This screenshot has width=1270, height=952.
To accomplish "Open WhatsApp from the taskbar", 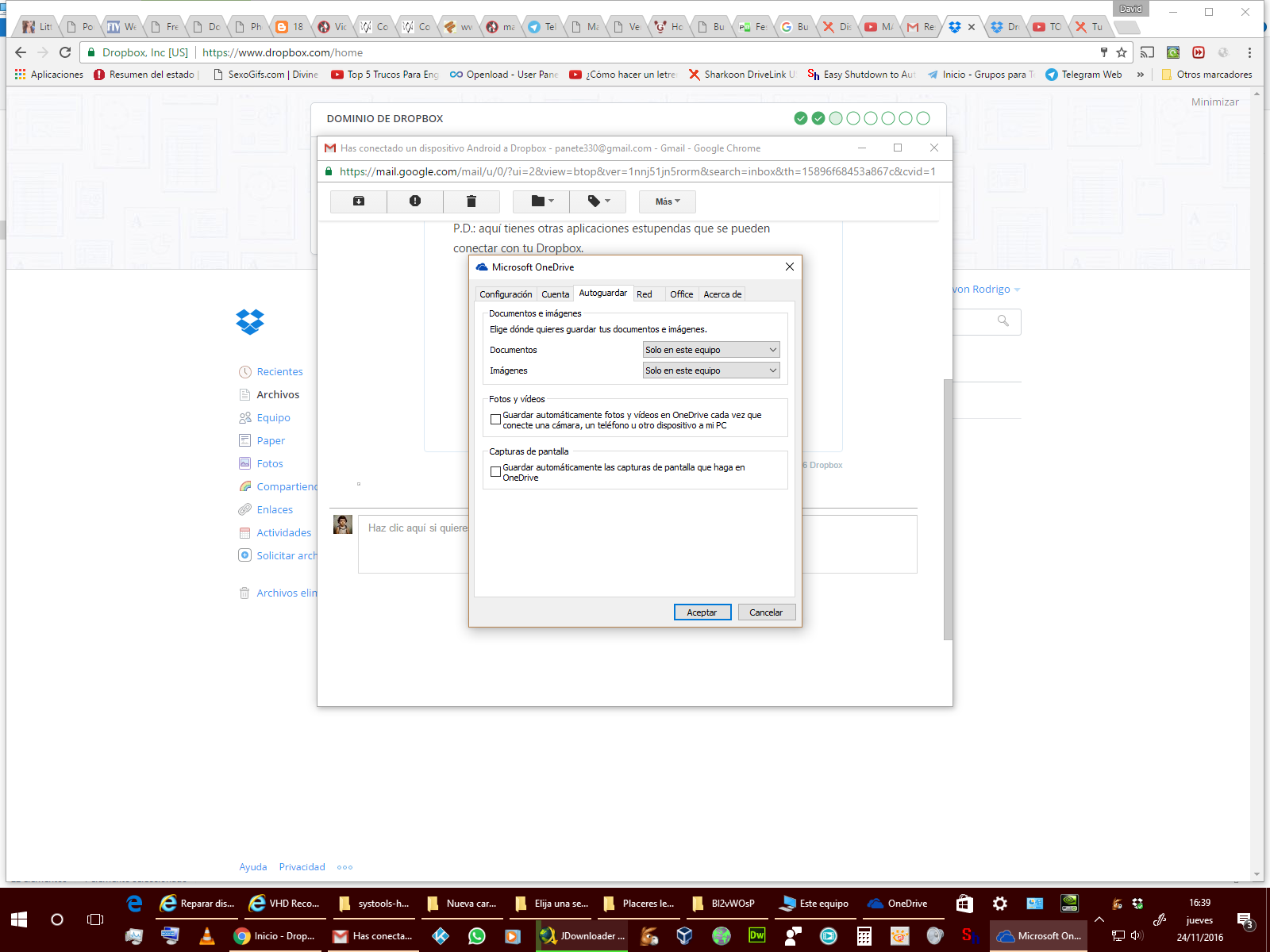I will (476, 936).
